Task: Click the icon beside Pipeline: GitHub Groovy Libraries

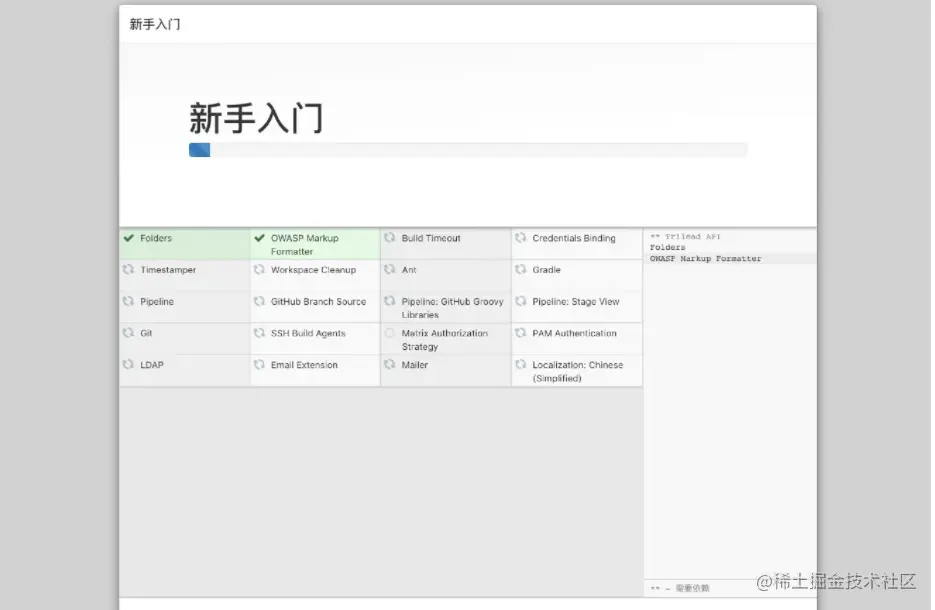Action: pos(389,301)
